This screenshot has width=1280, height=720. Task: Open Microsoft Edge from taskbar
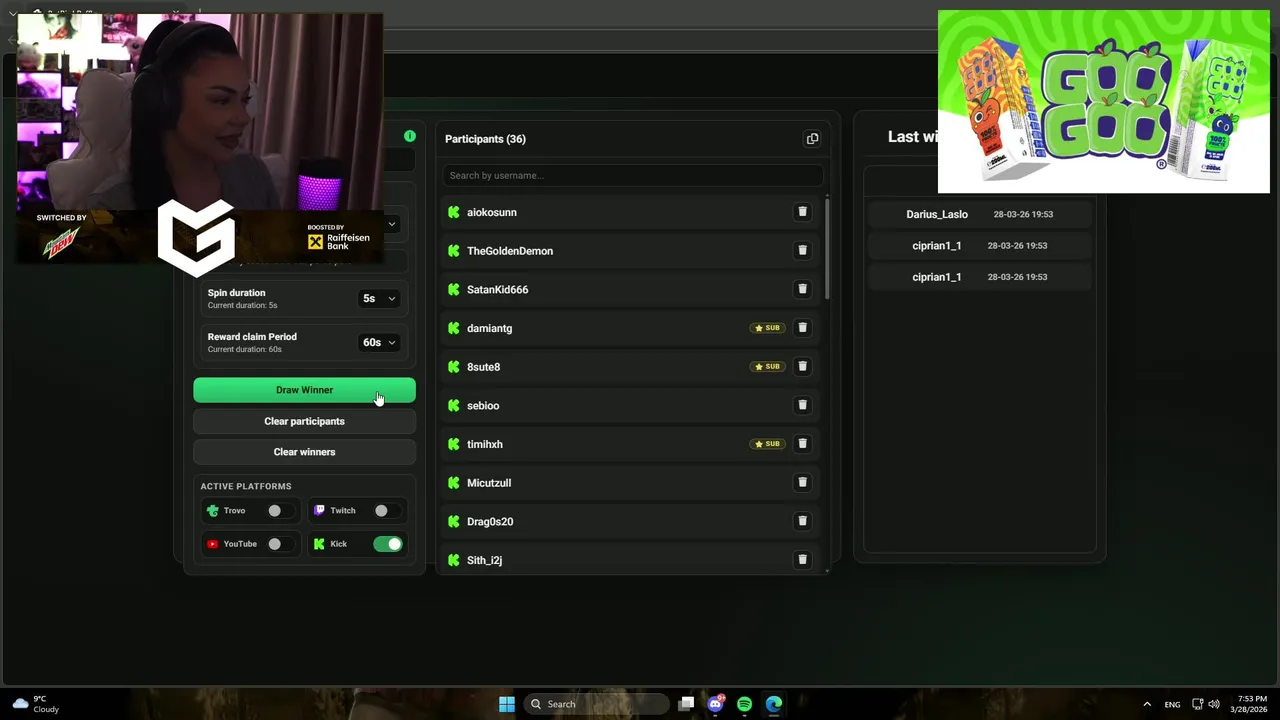[774, 704]
